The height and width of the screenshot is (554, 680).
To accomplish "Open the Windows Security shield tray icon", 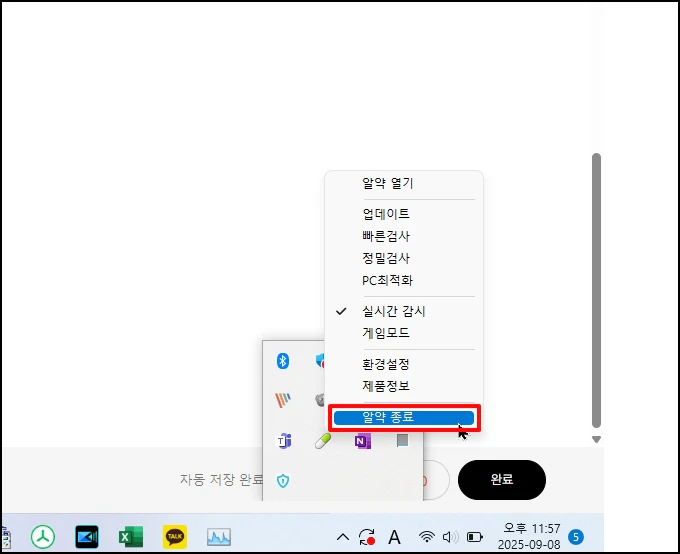I will 283,481.
